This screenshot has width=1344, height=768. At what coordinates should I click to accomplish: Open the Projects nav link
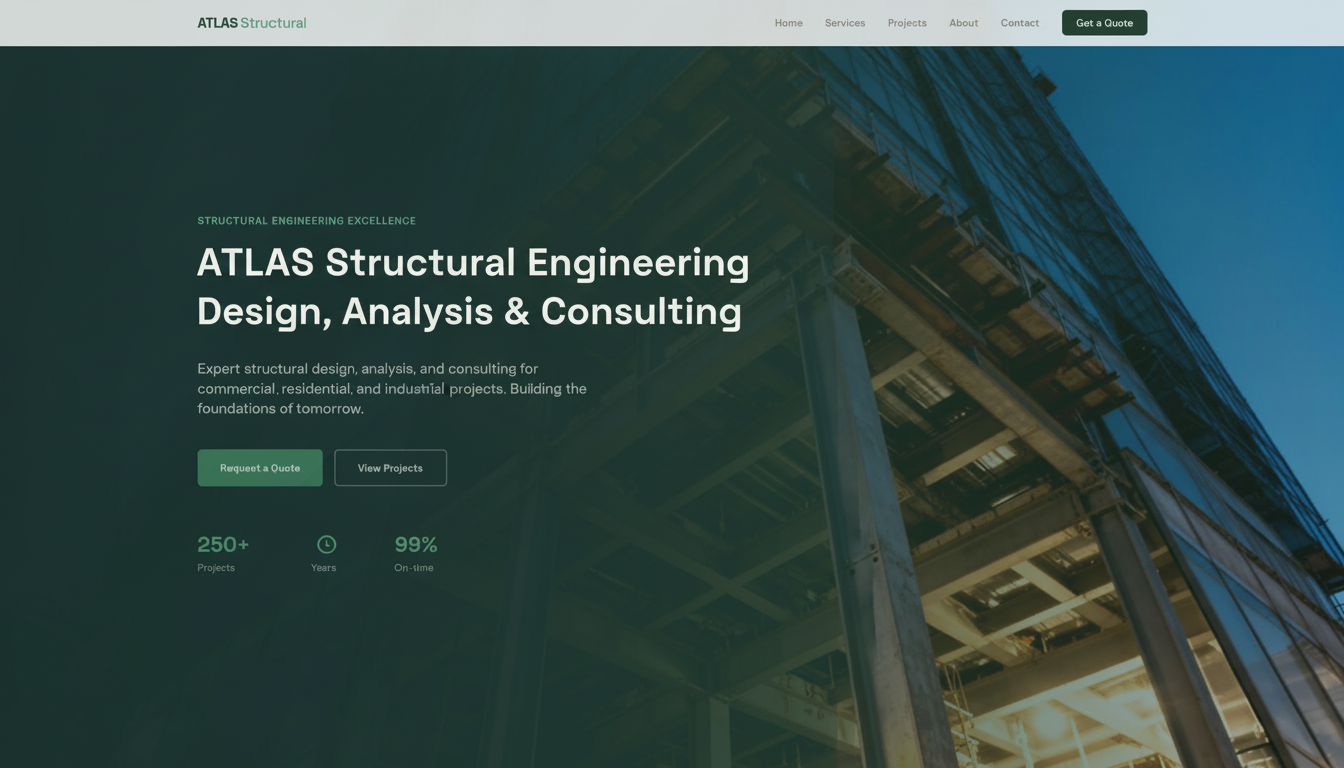907,23
